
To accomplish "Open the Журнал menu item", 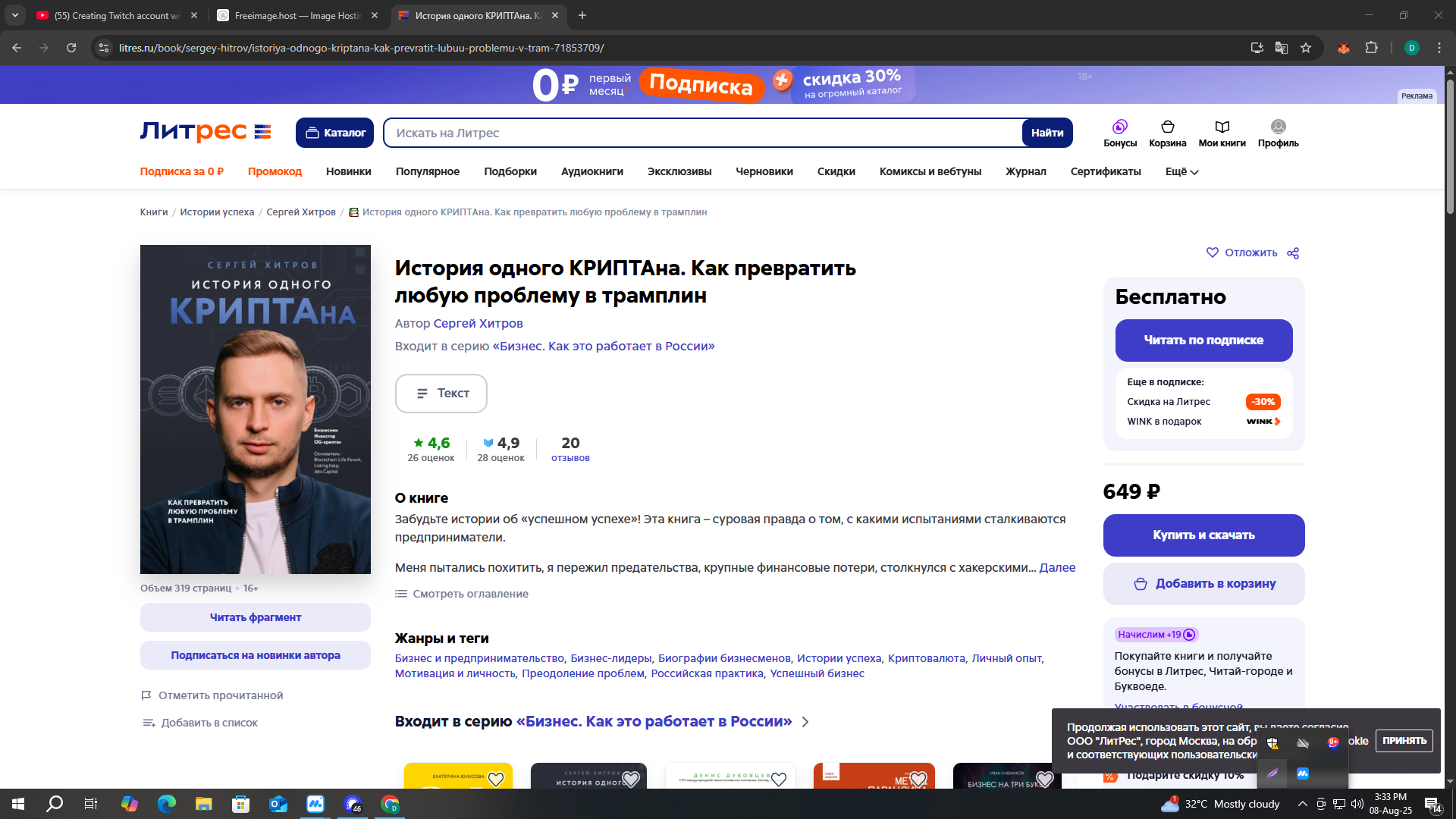I will click(1026, 171).
